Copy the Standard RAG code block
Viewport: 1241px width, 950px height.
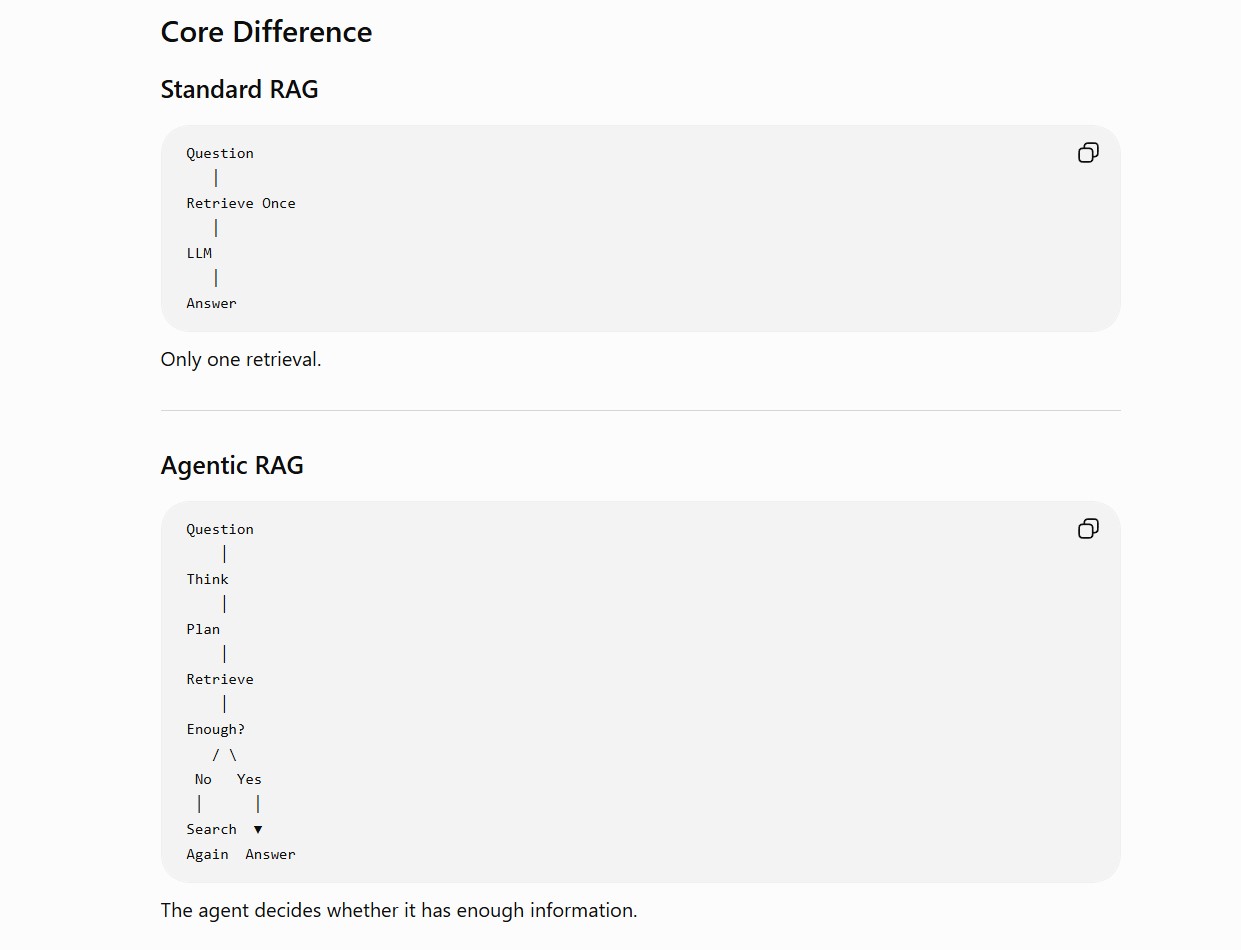pos(1088,153)
